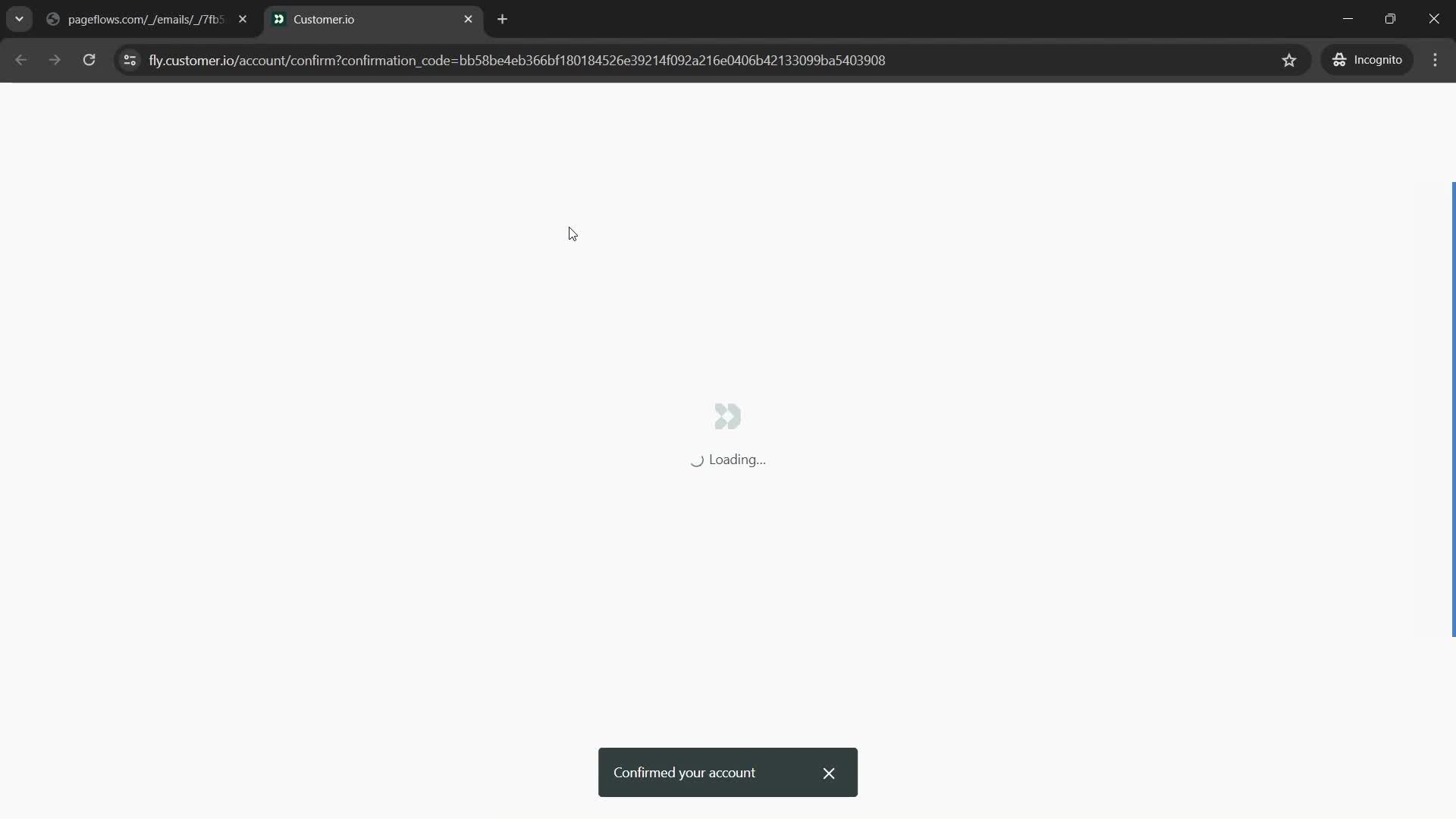
Task: Close the Customer.io tab
Action: tap(468, 19)
